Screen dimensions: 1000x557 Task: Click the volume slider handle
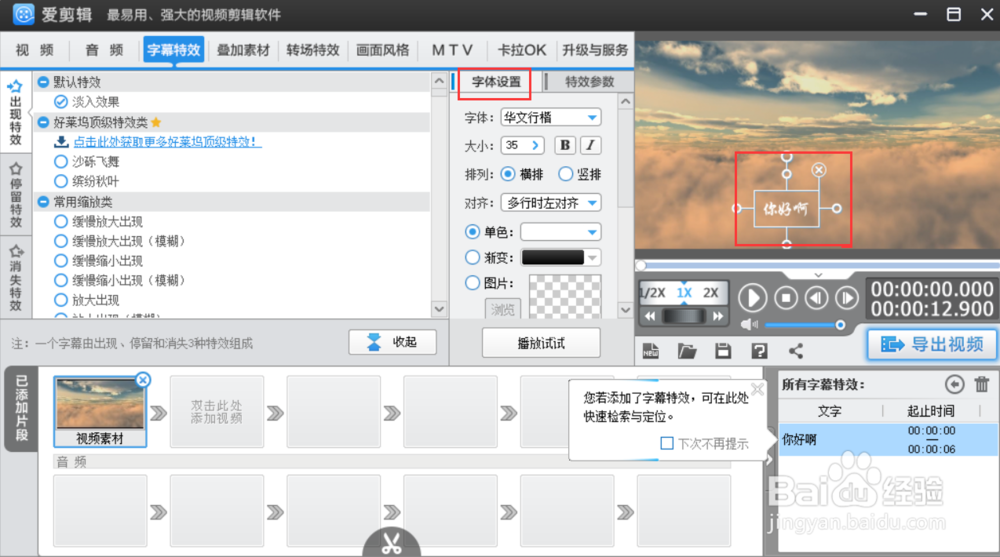tap(841, 325)
